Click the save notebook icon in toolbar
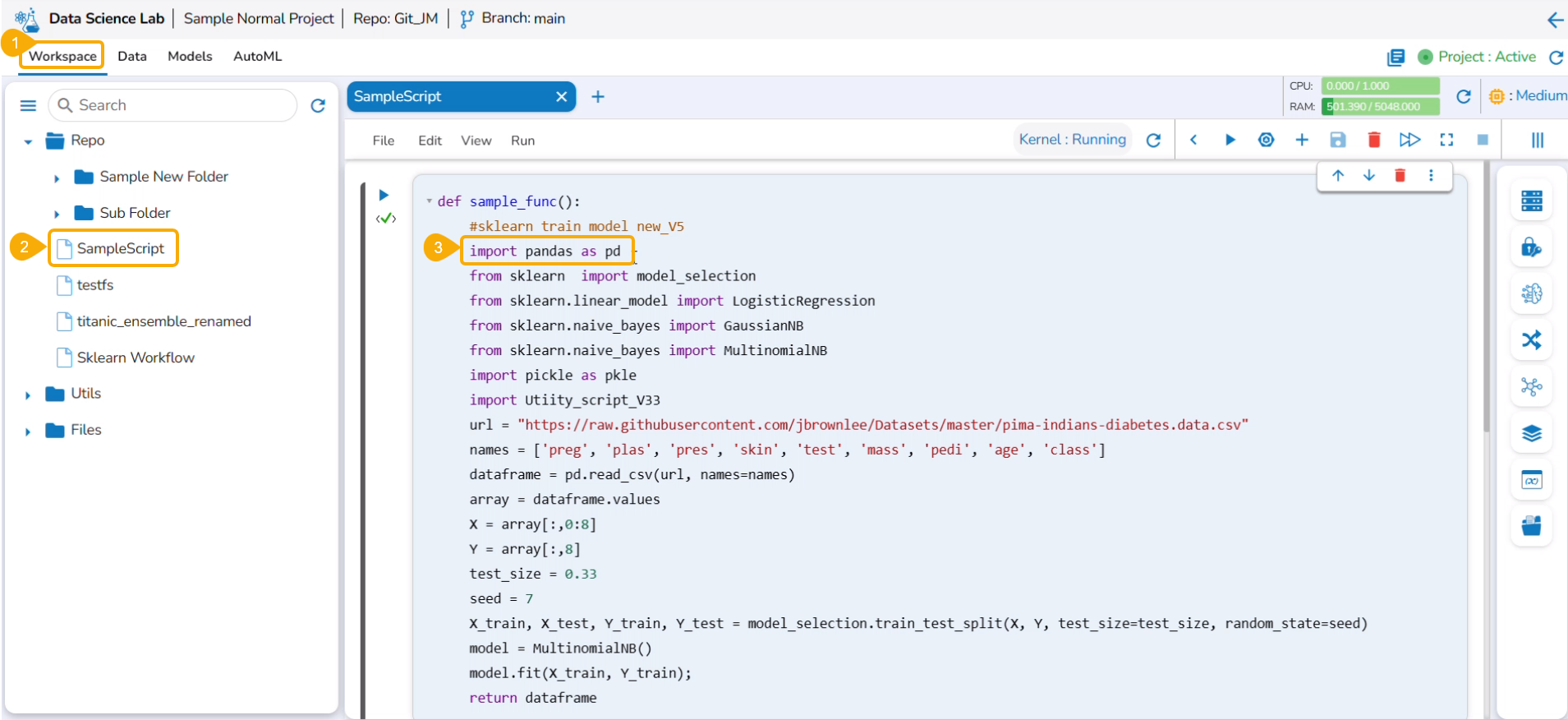Image resolution: width=1568 pixels, height=720 pixels. (x=1337, y=140)
